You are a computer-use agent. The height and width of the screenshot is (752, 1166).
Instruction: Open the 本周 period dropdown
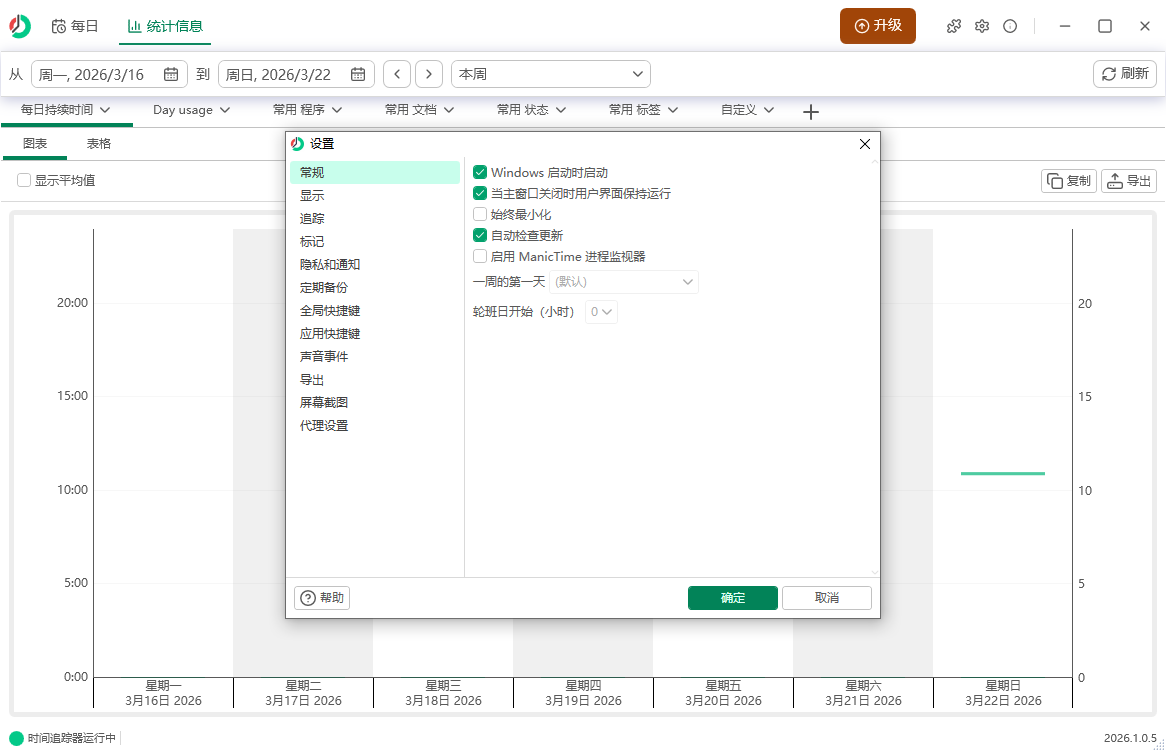[x=550, y=73]
